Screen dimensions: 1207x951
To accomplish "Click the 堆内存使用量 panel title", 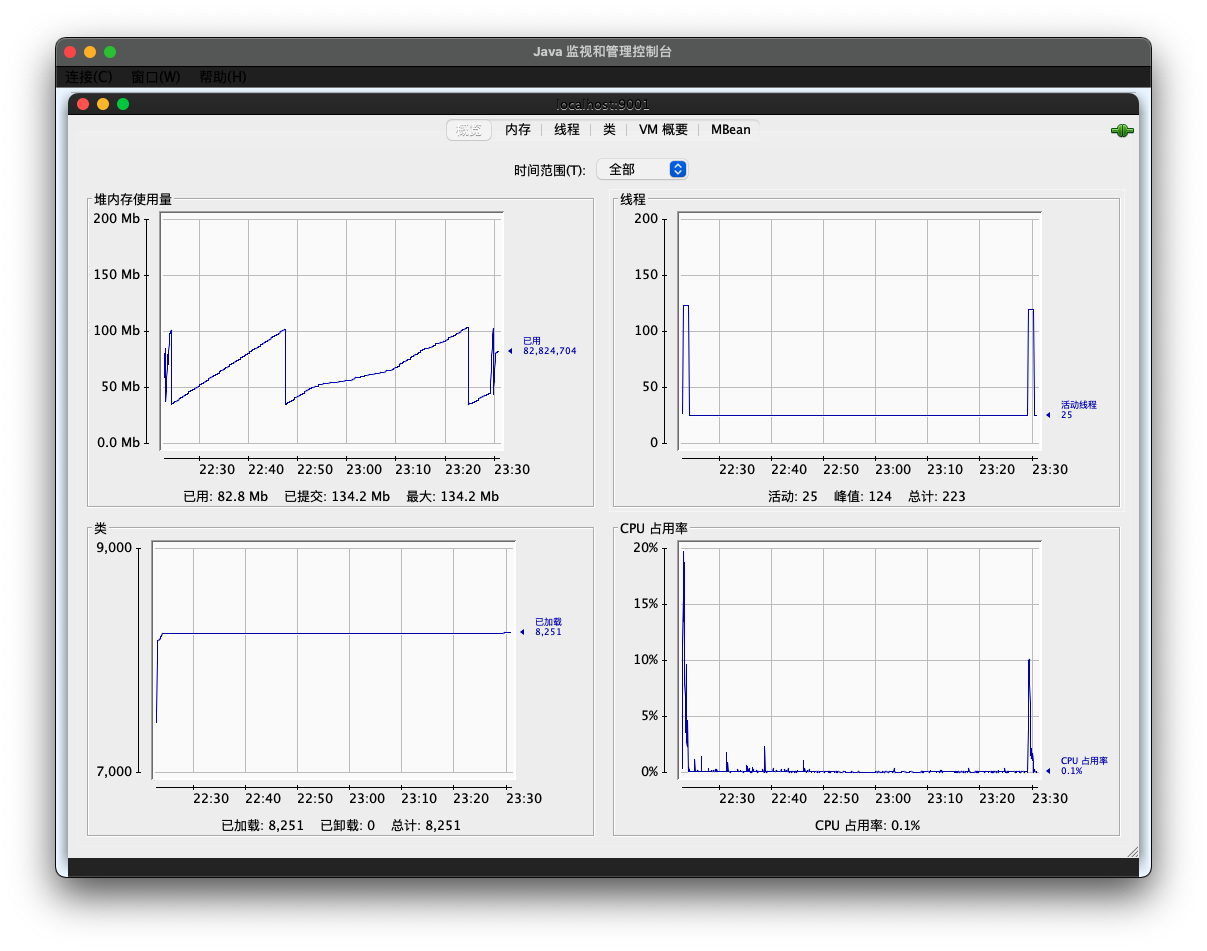I will 133,199.
